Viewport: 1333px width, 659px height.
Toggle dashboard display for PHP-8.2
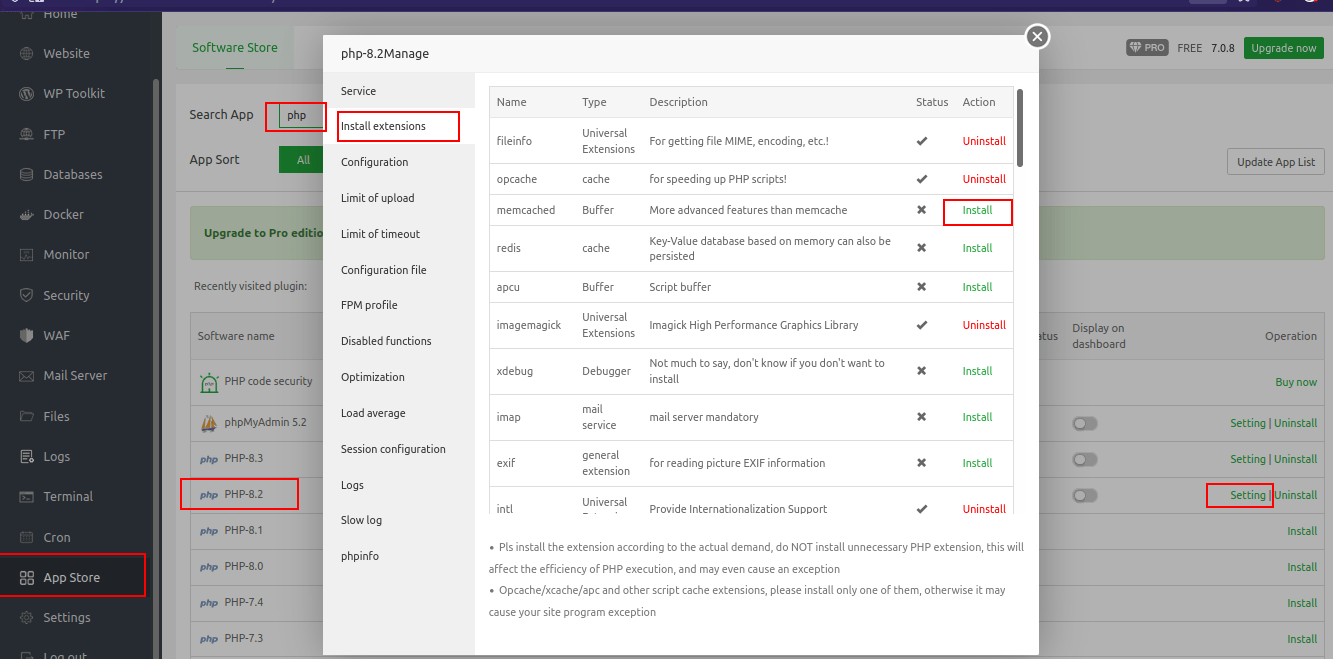point(1085,495)
